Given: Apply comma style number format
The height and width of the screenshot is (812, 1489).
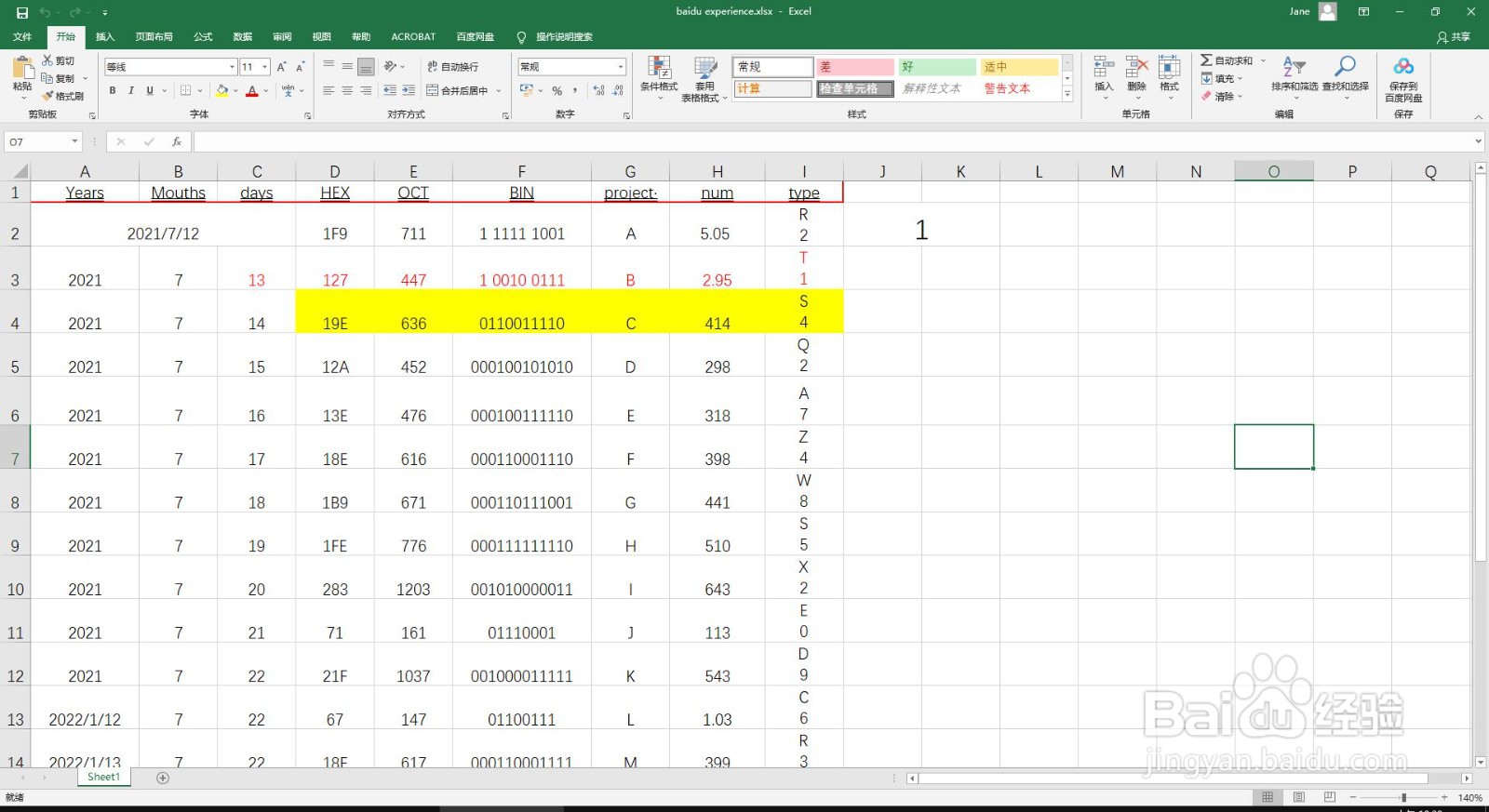Looking at the screenshot, I should point(575,90).
